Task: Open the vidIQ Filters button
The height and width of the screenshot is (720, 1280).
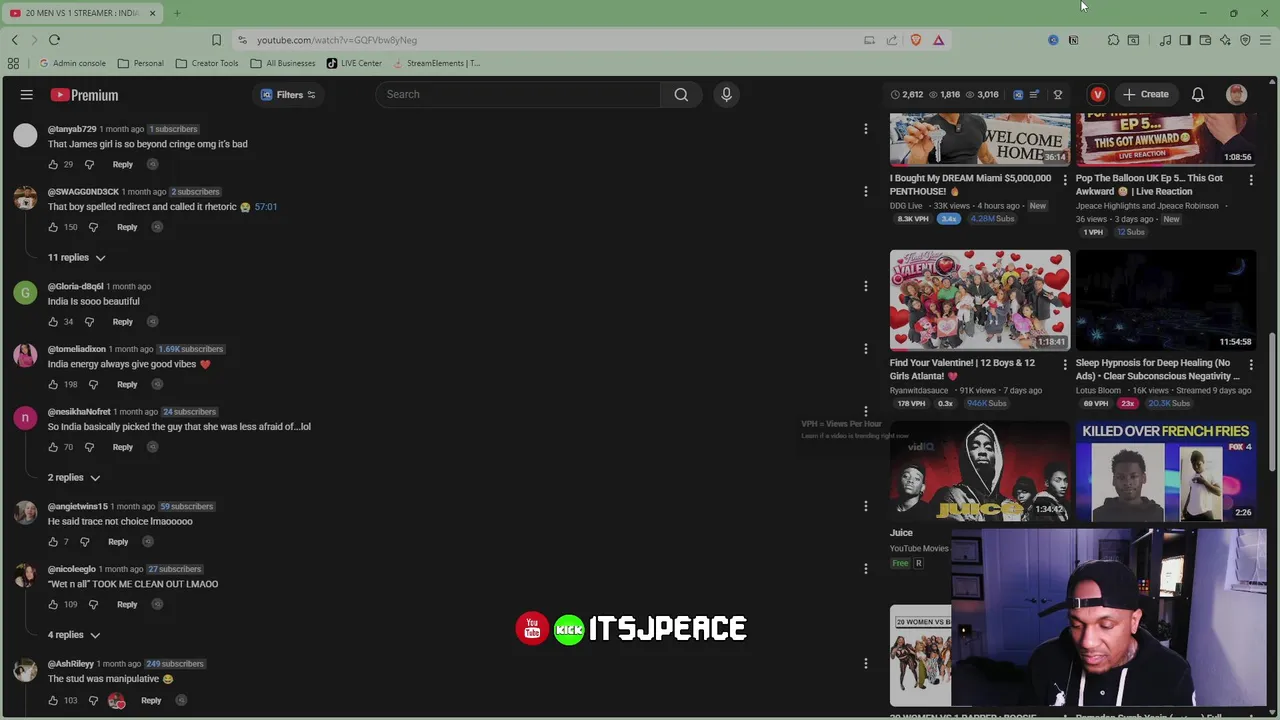Action: (x=288, y=95)
